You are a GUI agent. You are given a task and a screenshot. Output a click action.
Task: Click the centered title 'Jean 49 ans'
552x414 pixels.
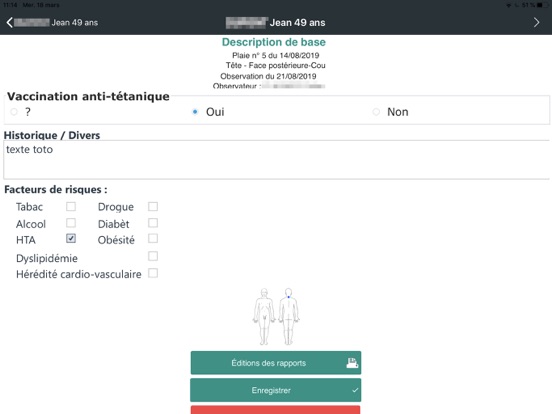pyautogui.click(x=297, y=23)
